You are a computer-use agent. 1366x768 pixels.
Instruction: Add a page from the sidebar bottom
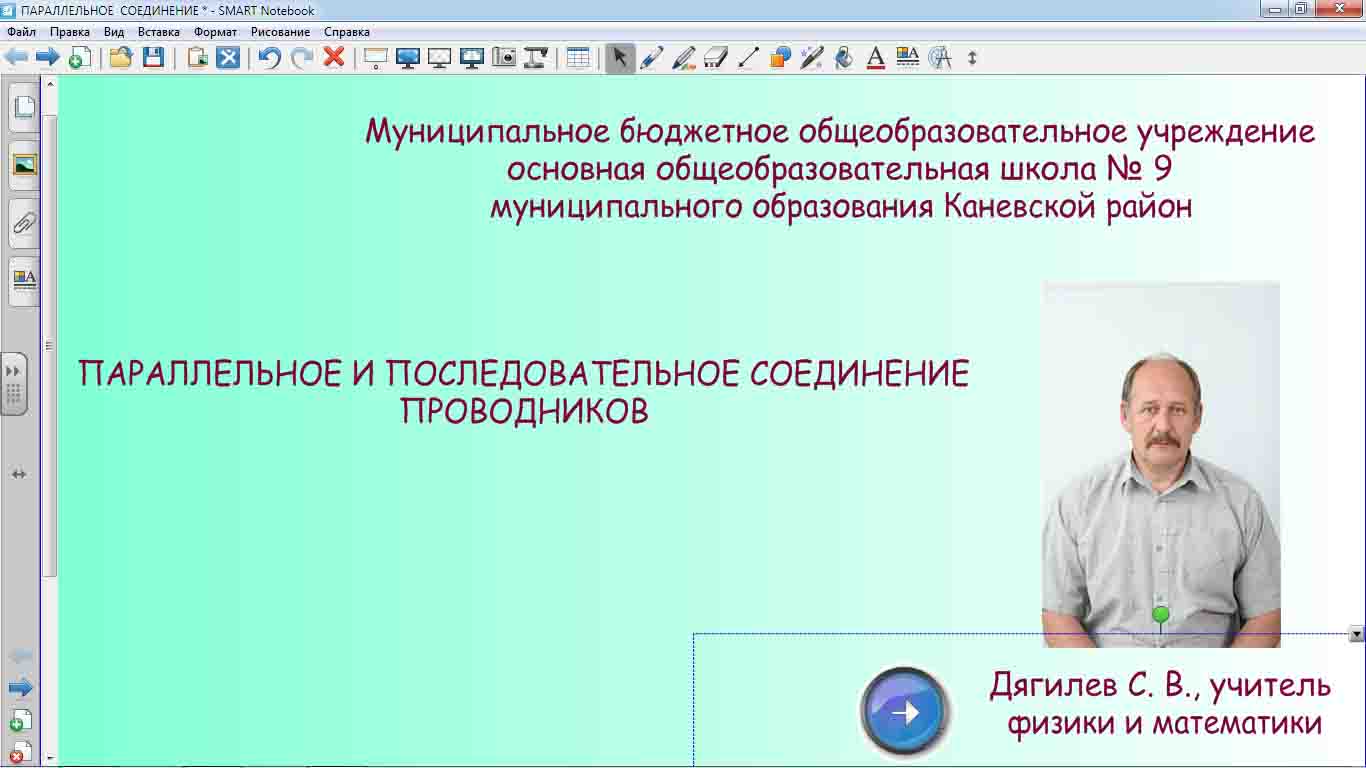pos(21,720)
